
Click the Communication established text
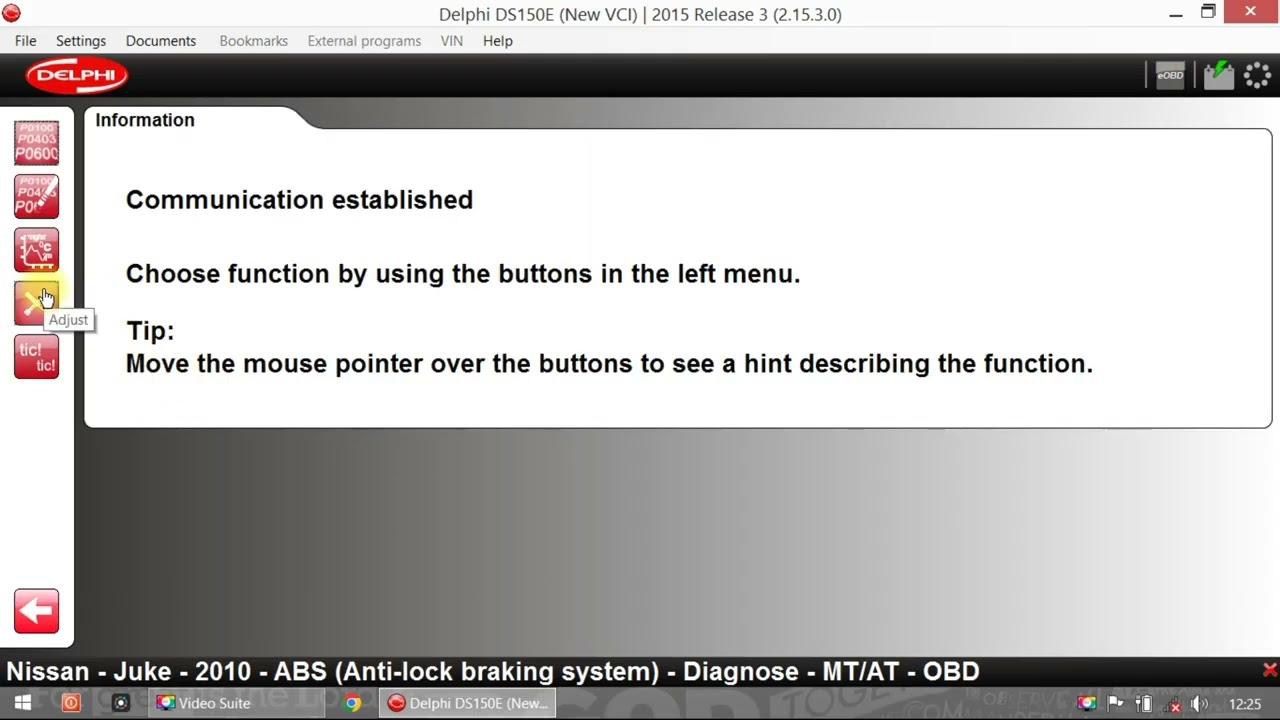click(299, 199)
